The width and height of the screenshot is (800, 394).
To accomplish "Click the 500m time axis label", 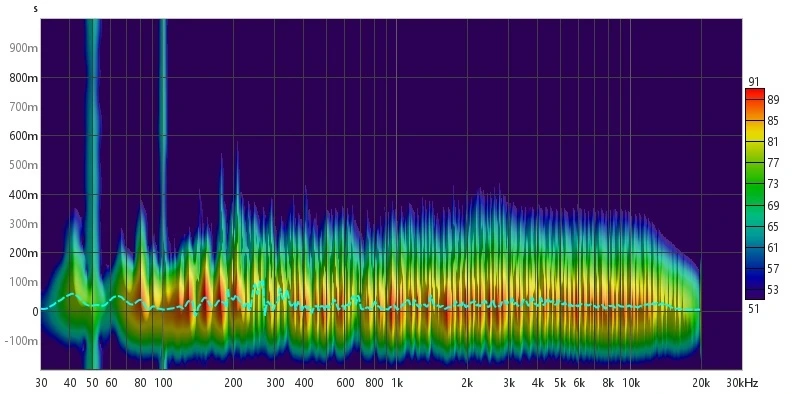I will (x=23, y=165).
